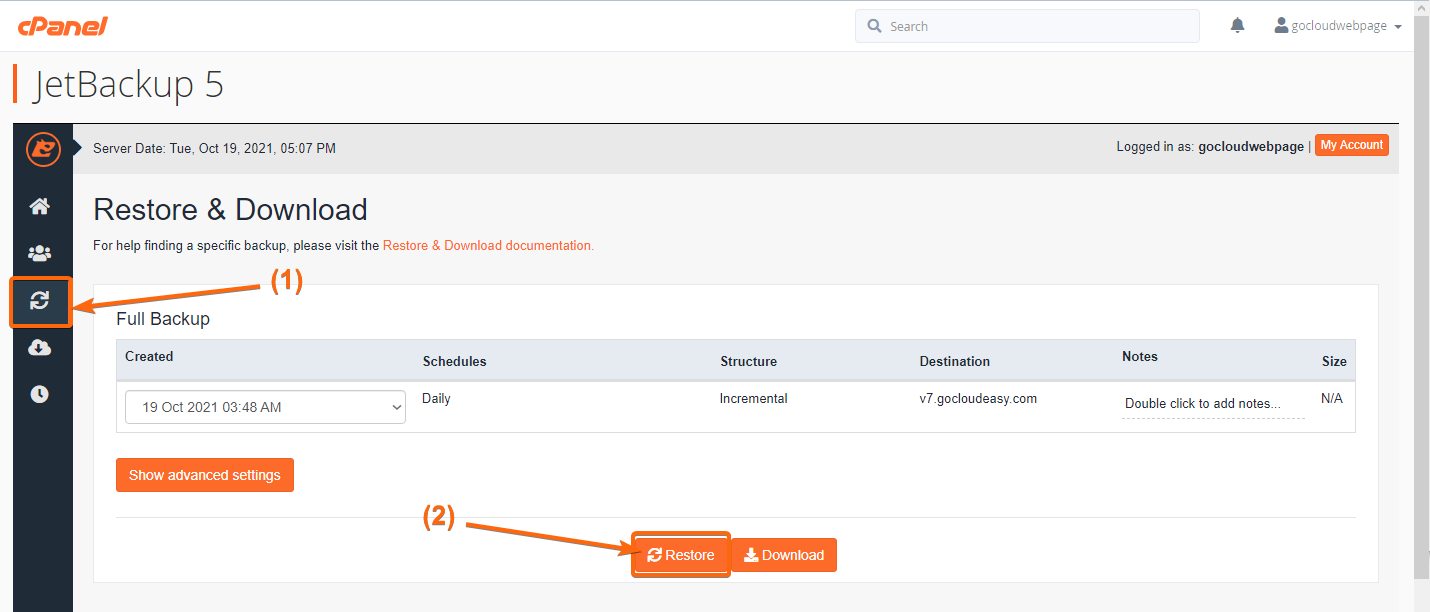
Task: Click the Restore button
Action: tap(681, 555)
